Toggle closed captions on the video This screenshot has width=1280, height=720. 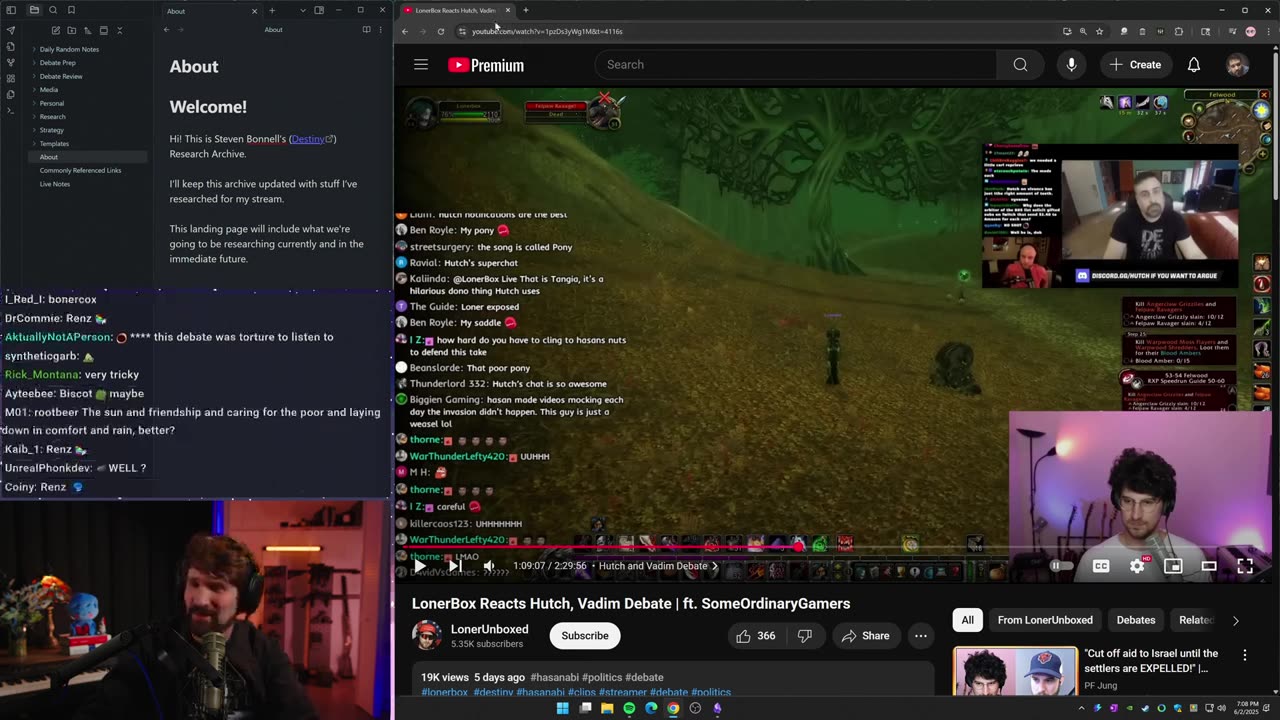[x=1101, y=566]
